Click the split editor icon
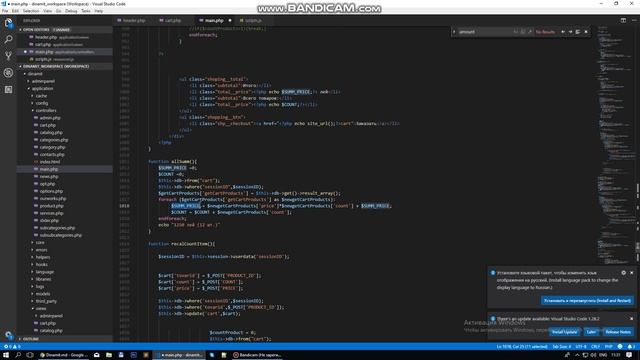 (x=623, y=20)
